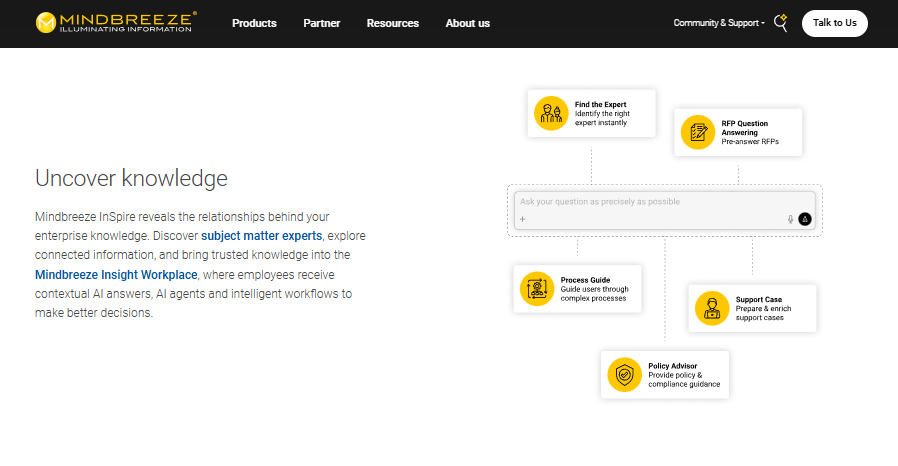The width and height of the screenshot is (898, 466).
Task: Click the microphone icon in question box
Action: [790, 219]
